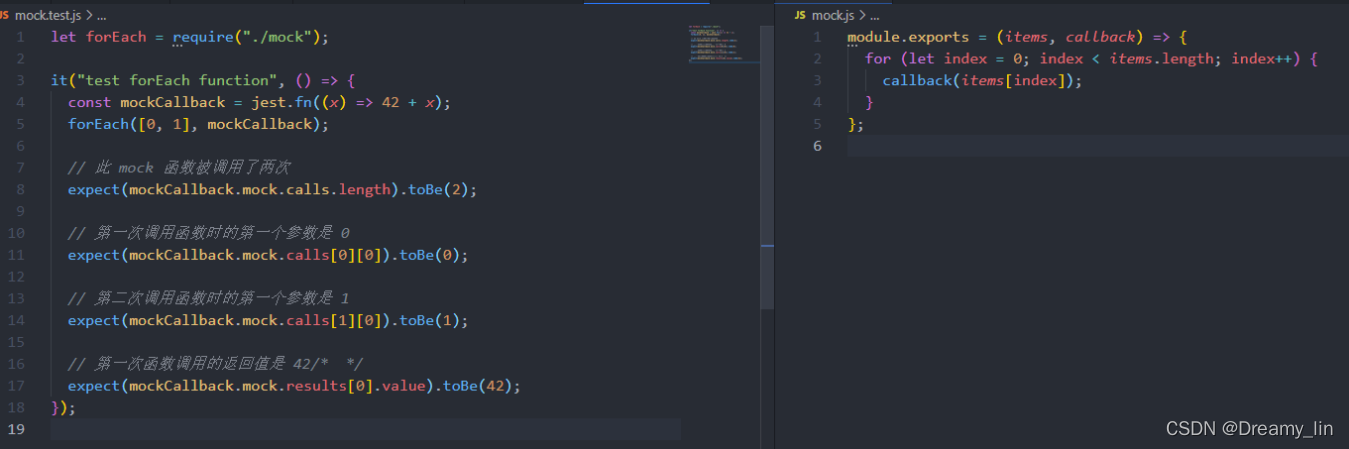Click the vertical scrollbar of mock.test.js editor
Image resolution: width=1349 pixels, height=449 pixels.
(x=767, y=167)
